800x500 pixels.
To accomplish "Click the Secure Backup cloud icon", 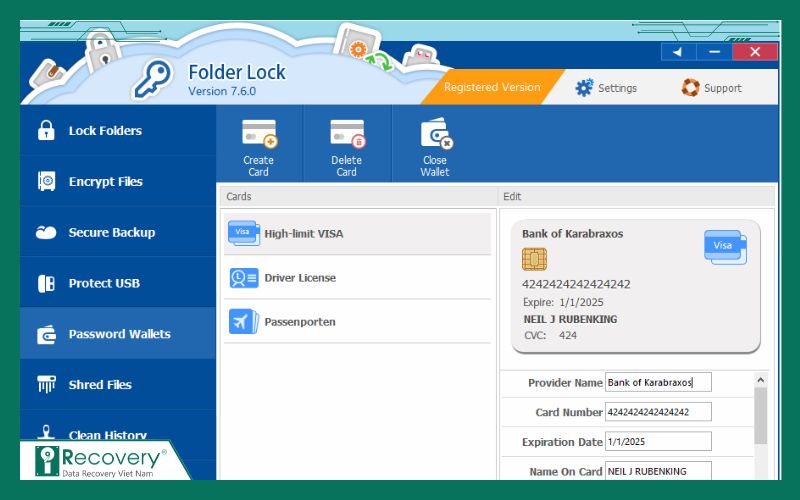I will click(x=46, y=233).
